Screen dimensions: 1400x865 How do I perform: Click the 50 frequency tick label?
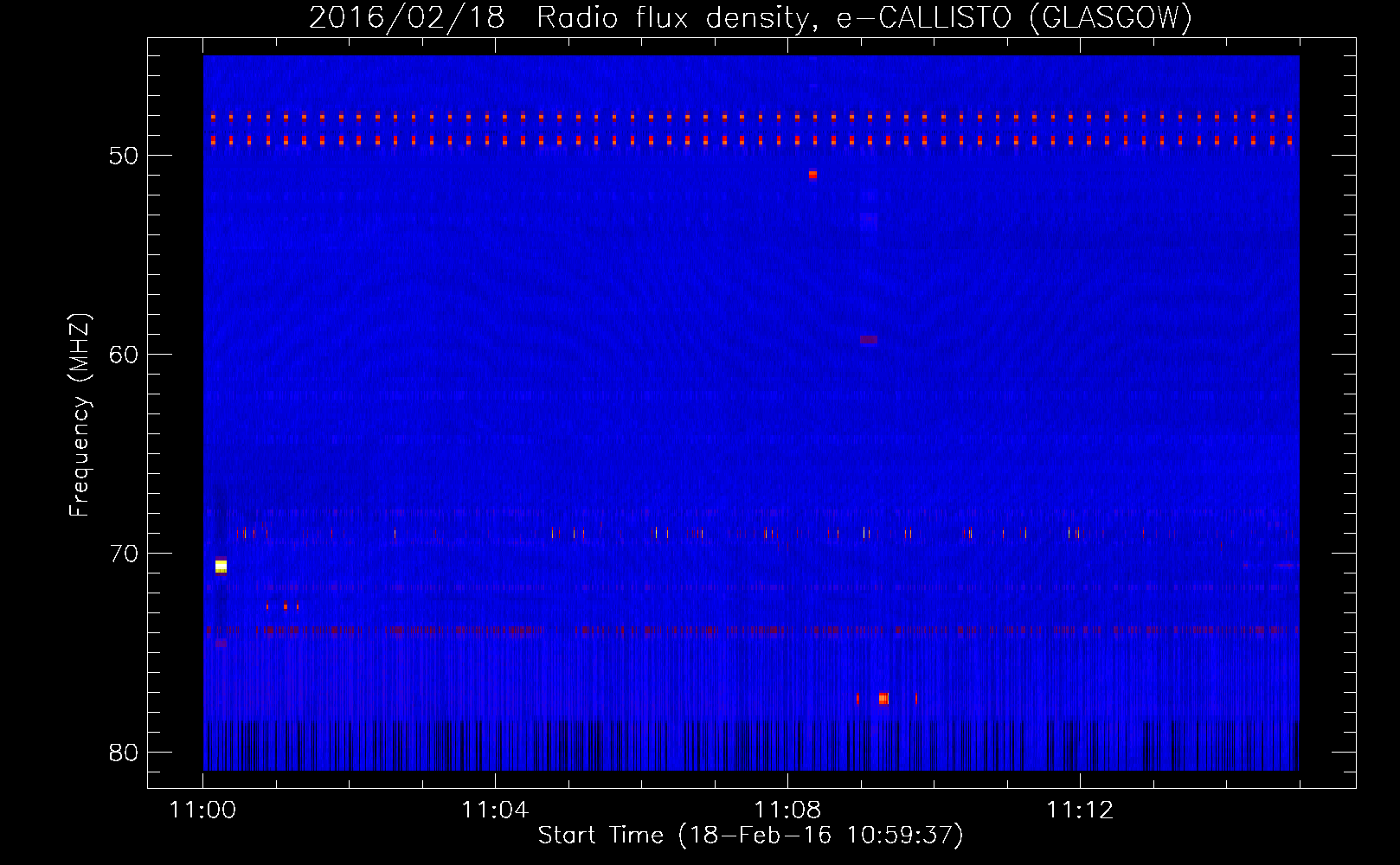coord(124,156)
